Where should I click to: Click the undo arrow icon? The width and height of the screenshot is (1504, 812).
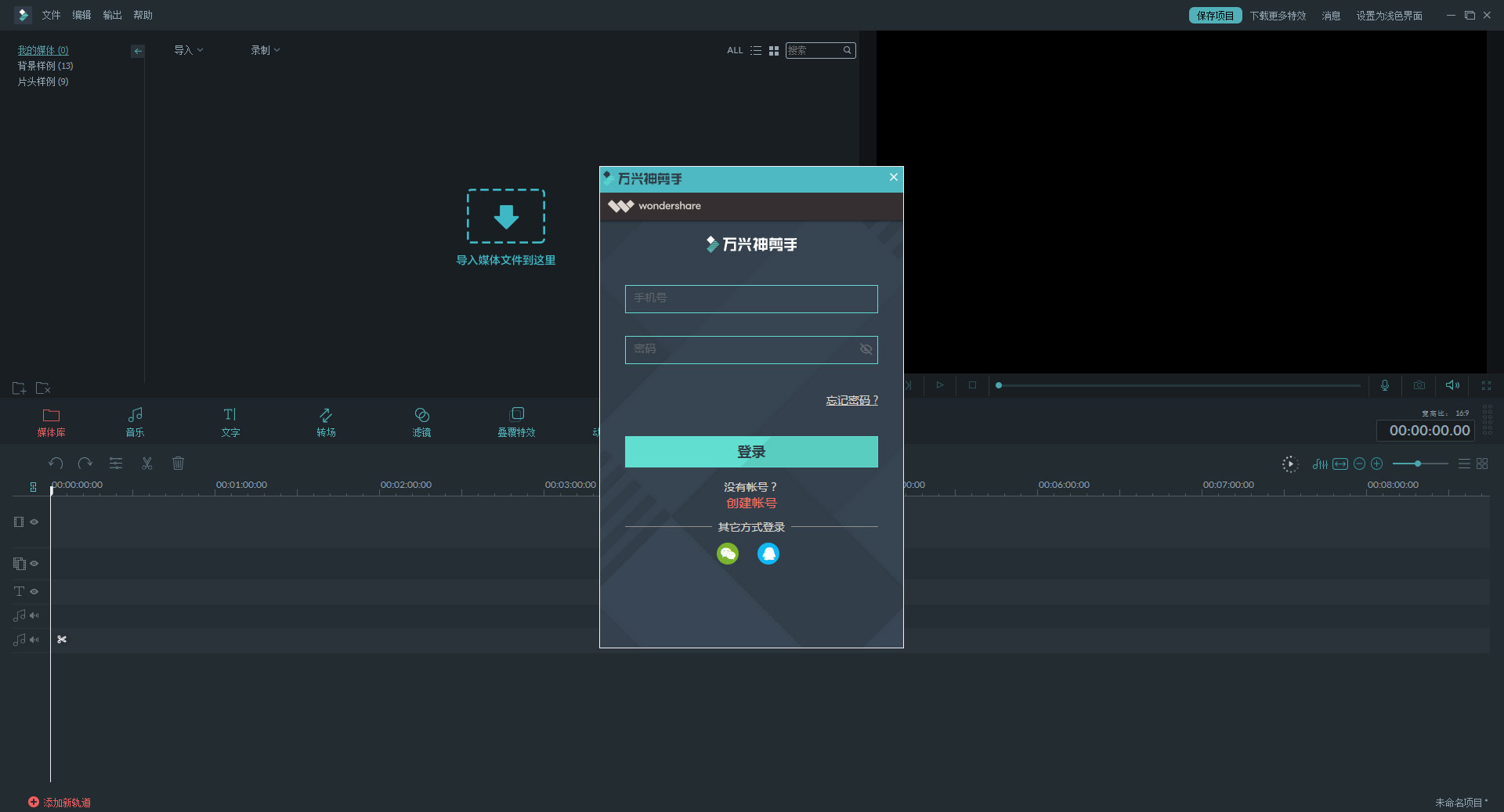[56, 463]
